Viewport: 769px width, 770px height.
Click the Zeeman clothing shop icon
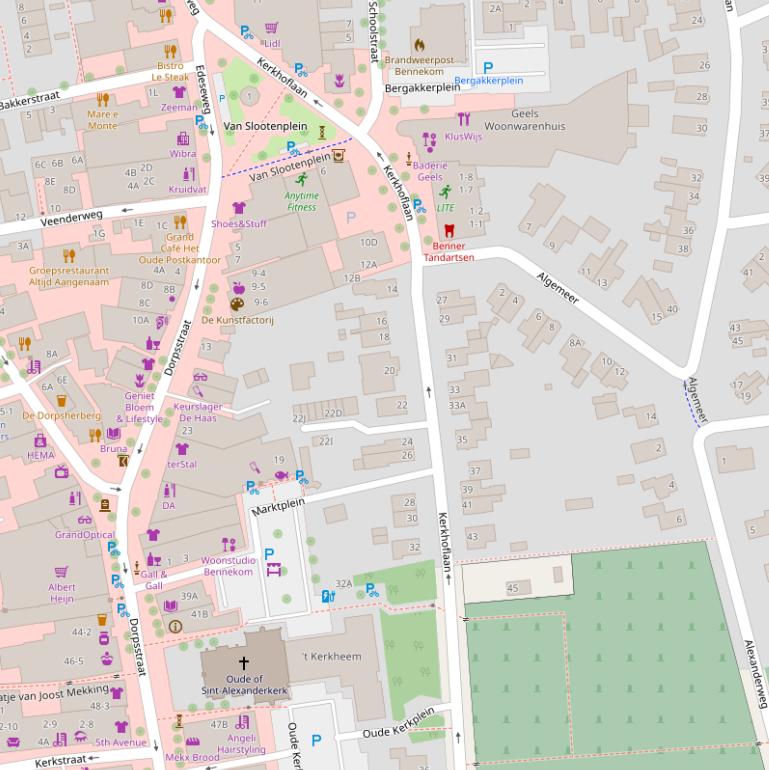click(179, 92)
